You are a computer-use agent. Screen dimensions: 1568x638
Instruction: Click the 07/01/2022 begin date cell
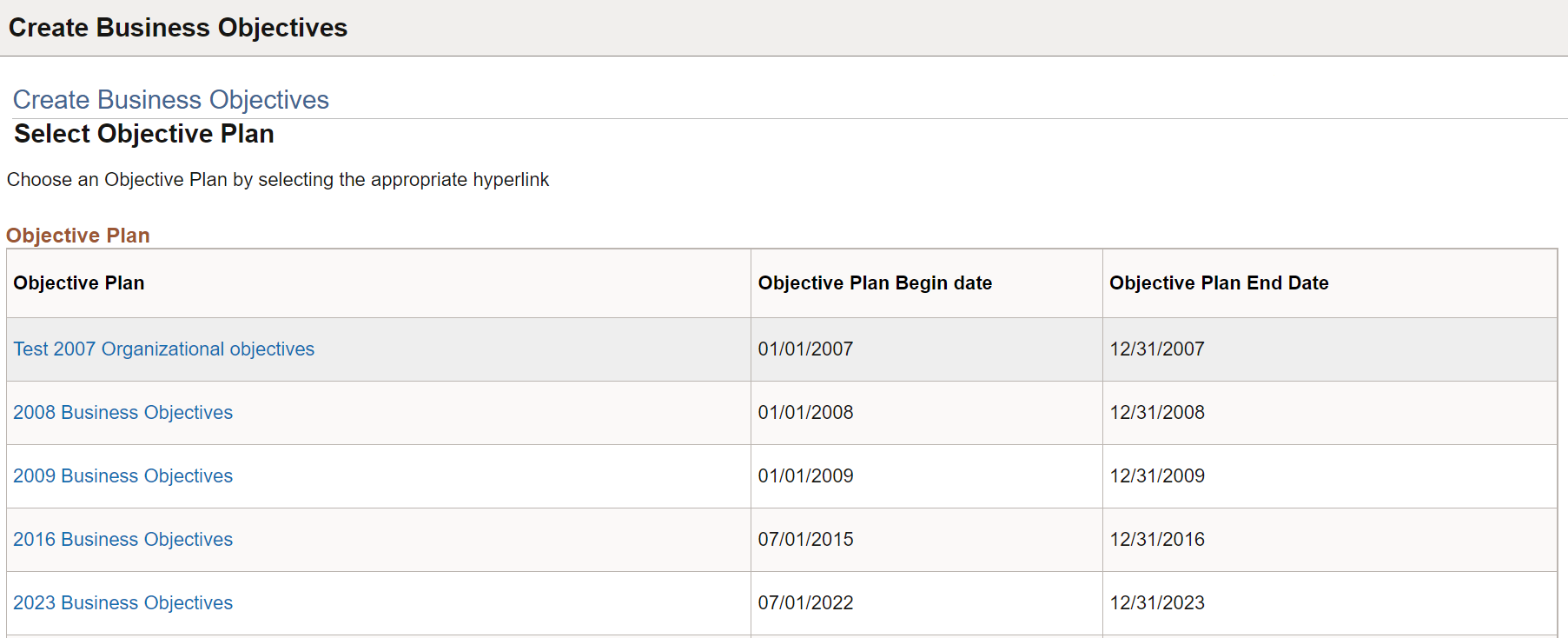coord(805,603)
